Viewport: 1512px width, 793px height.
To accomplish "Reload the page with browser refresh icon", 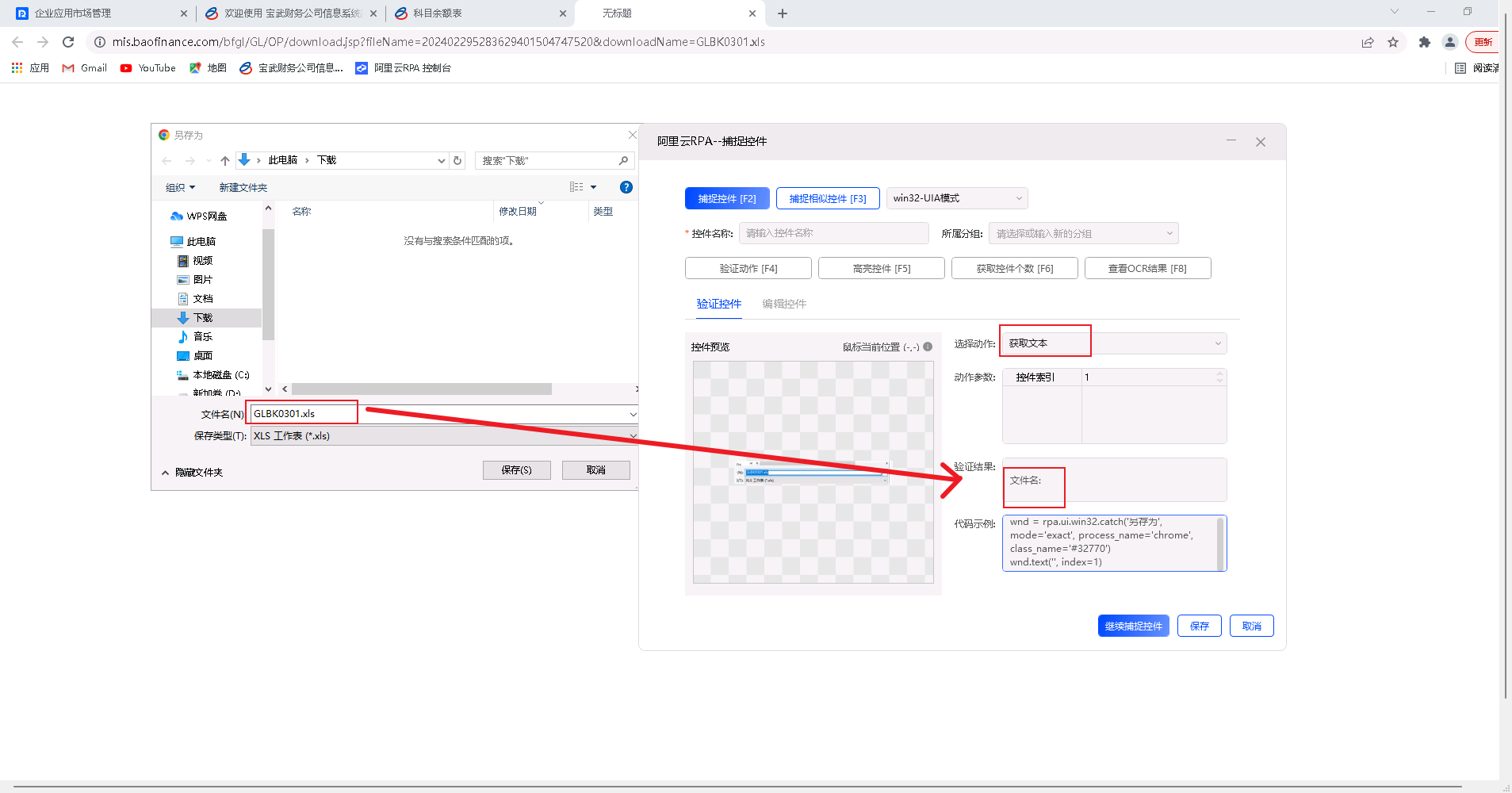I will 68,42.
